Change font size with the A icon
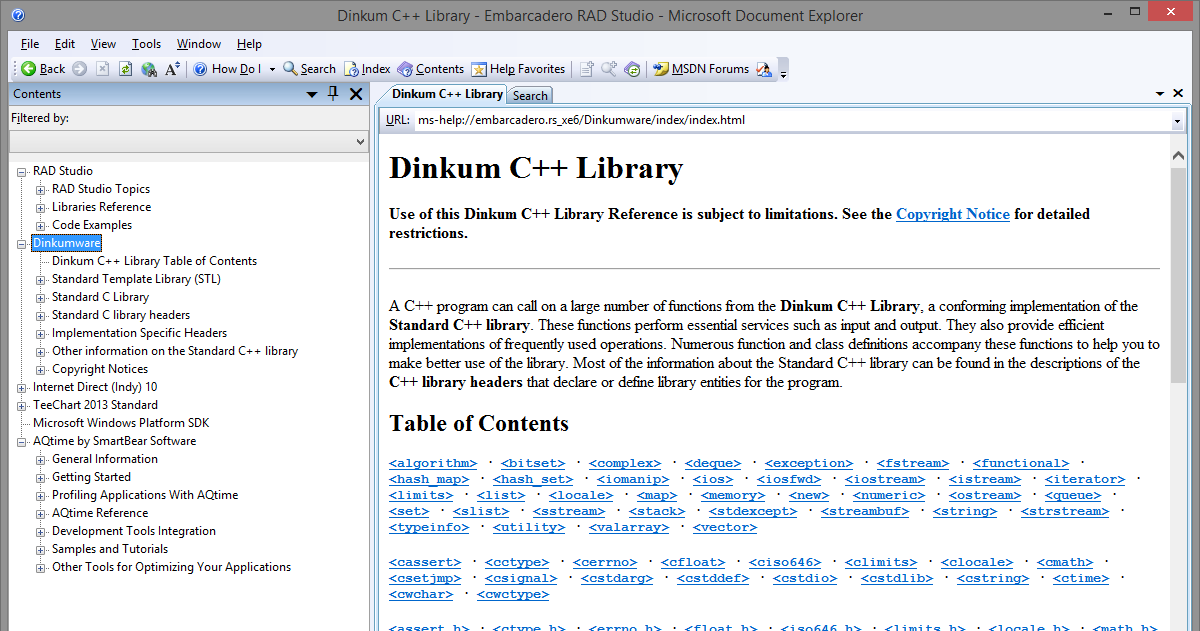 tap(173, 69)
